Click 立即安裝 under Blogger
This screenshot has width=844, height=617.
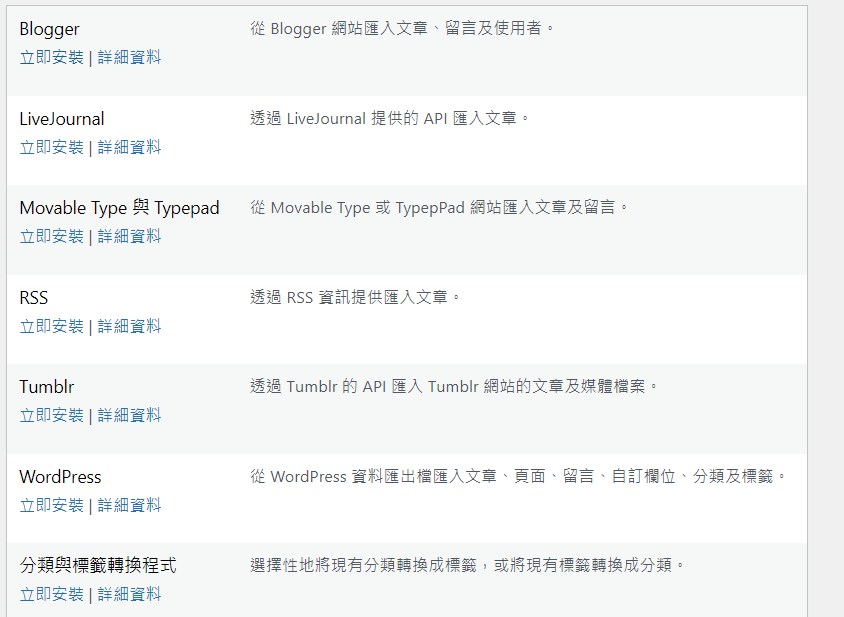[x=52, y=57]
